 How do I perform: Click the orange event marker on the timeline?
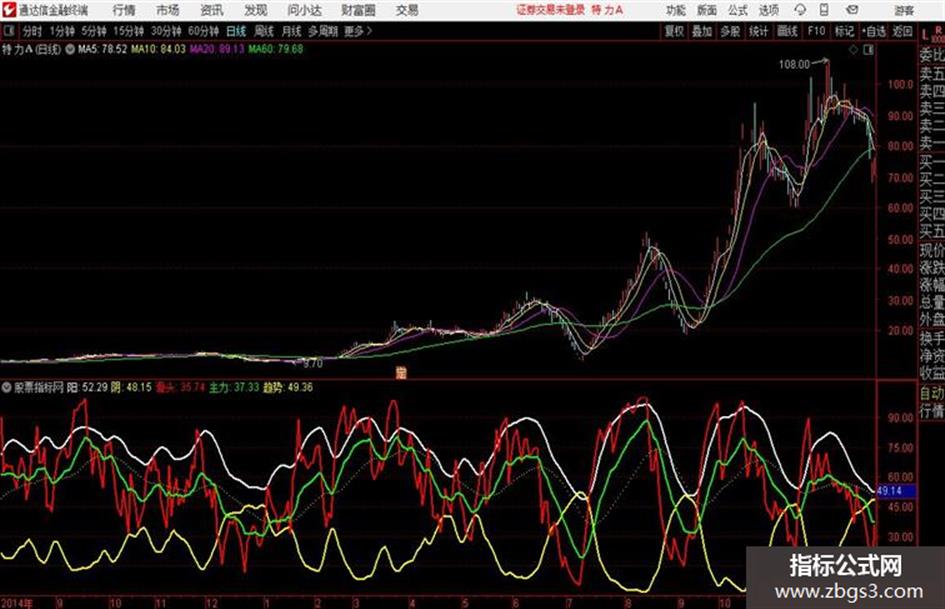[x=401, y=372]
